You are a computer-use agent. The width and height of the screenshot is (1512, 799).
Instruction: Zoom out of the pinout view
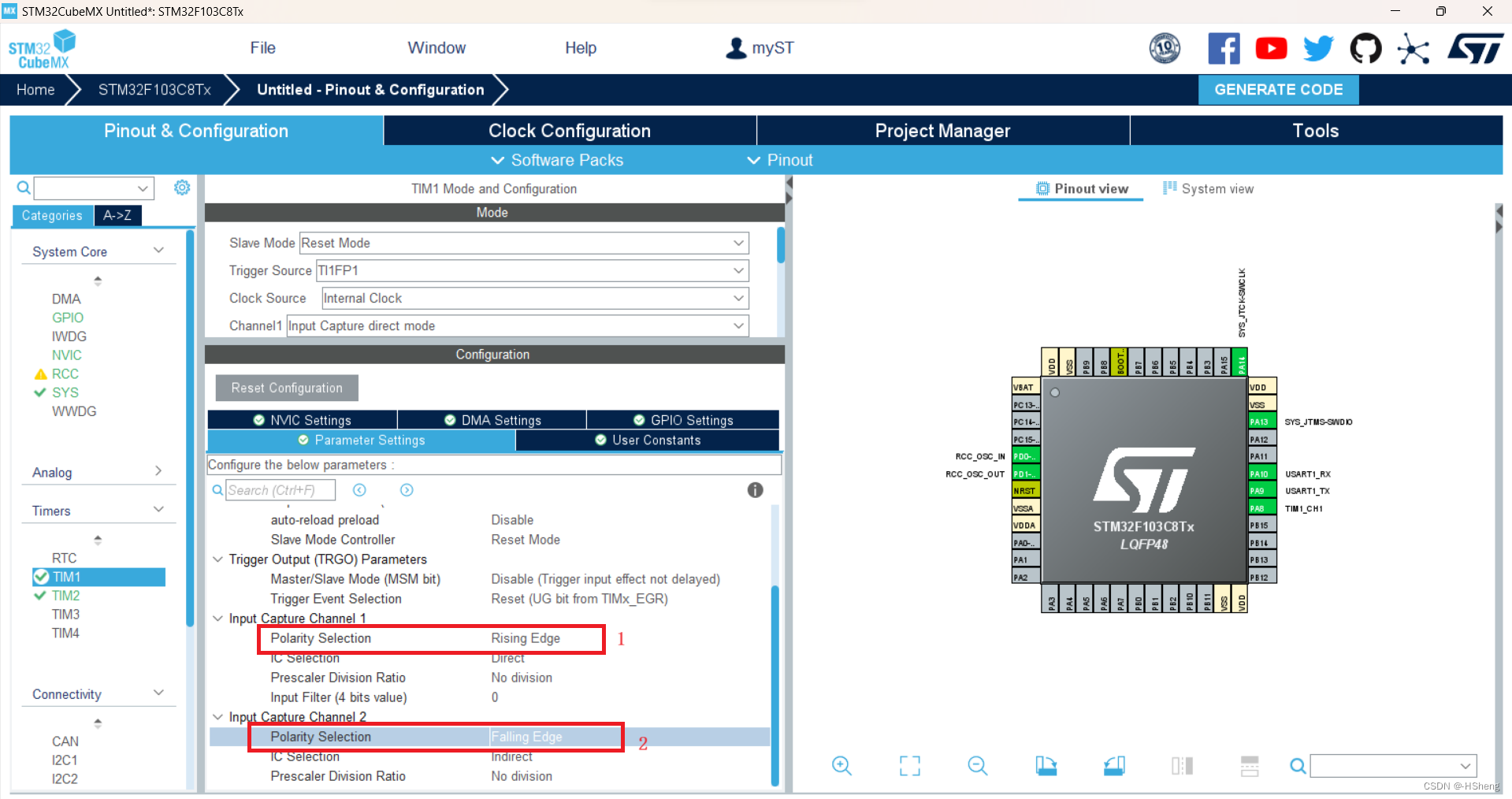[978, 765]
